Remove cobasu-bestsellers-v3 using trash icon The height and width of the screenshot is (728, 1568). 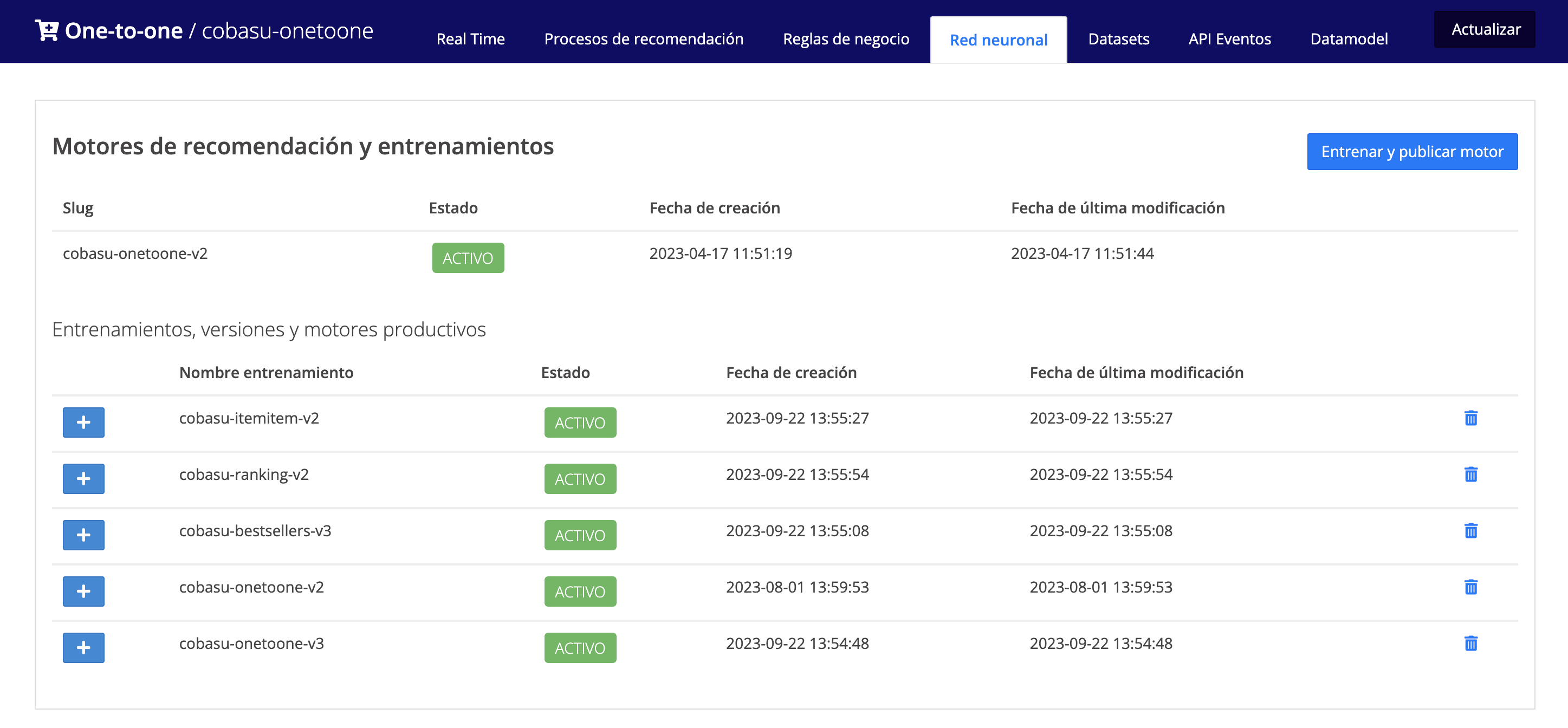click(x=1470, y=531)
